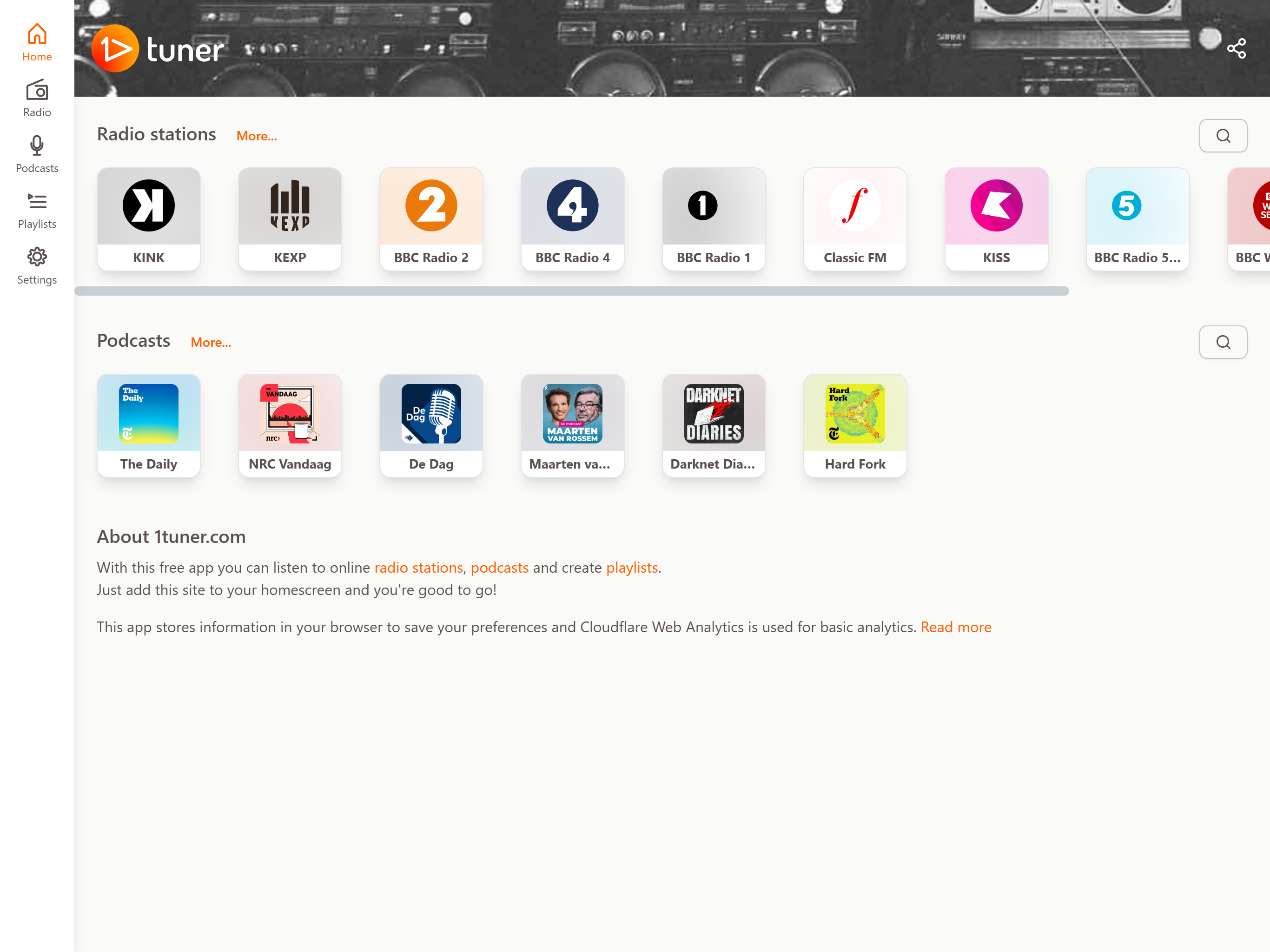Click the Read more link
Viewport: 1270px width, 952px height.
956,627
